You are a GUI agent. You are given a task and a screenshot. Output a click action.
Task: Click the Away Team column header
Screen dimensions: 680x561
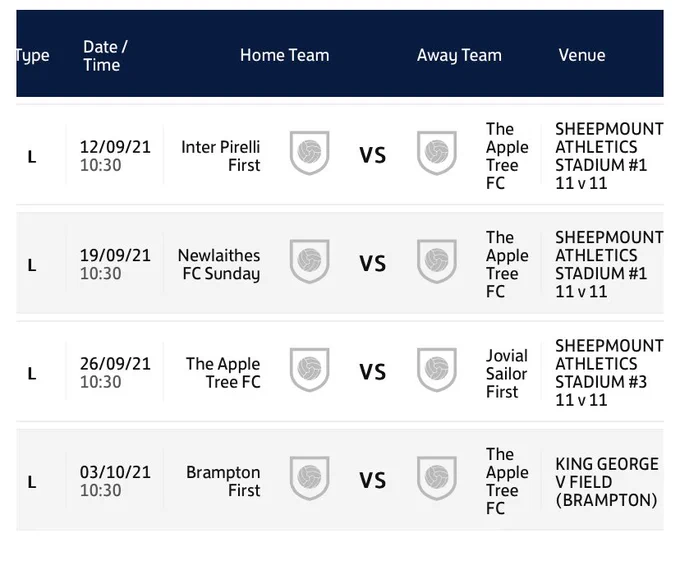point(459,55)
